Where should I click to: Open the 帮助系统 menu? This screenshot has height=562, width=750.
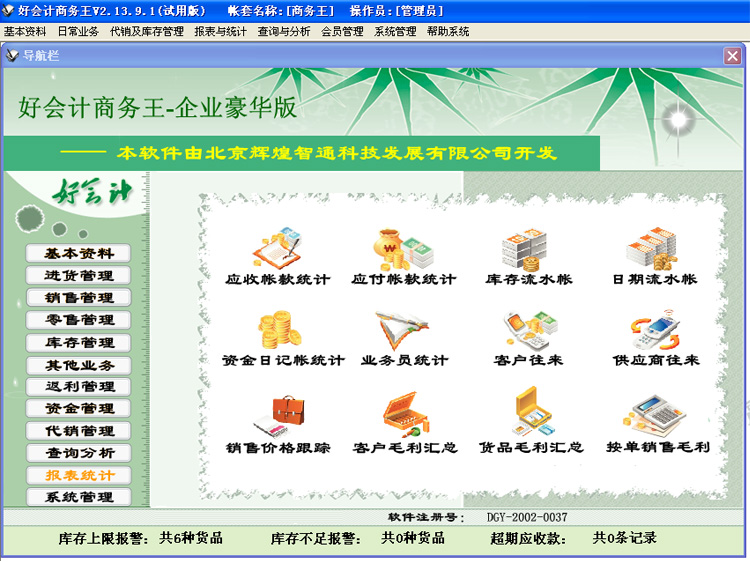(x=448, y=32)
